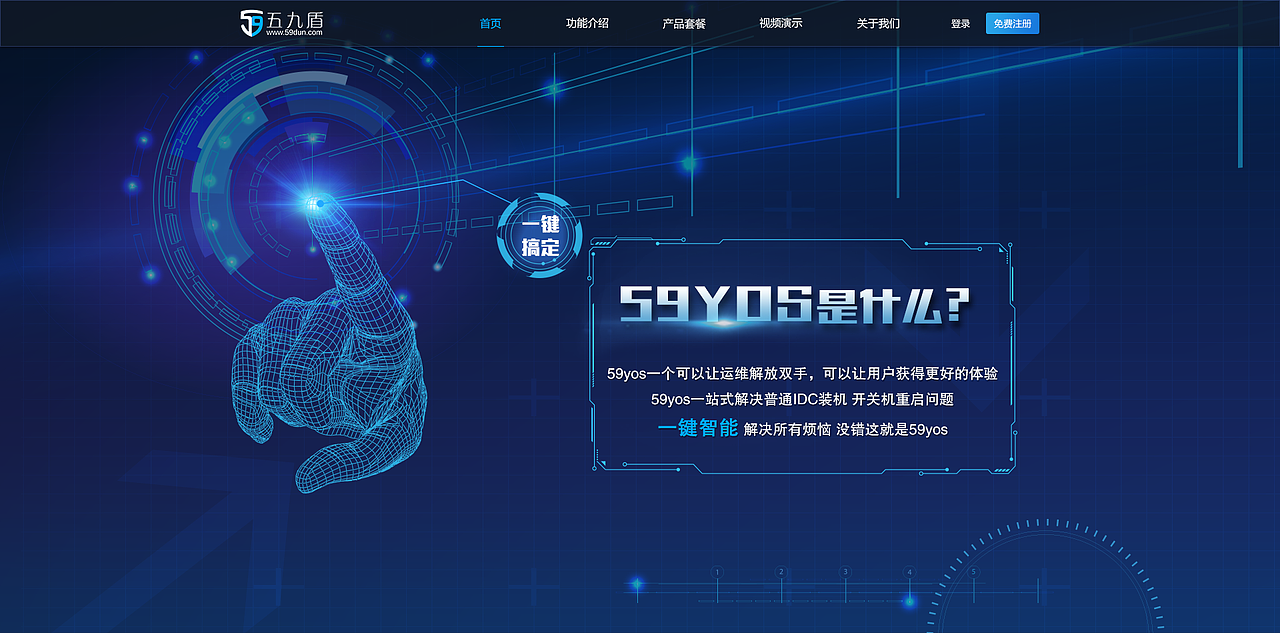Click the www.59dun.com logo text
1280x633 pixels.
295,31
